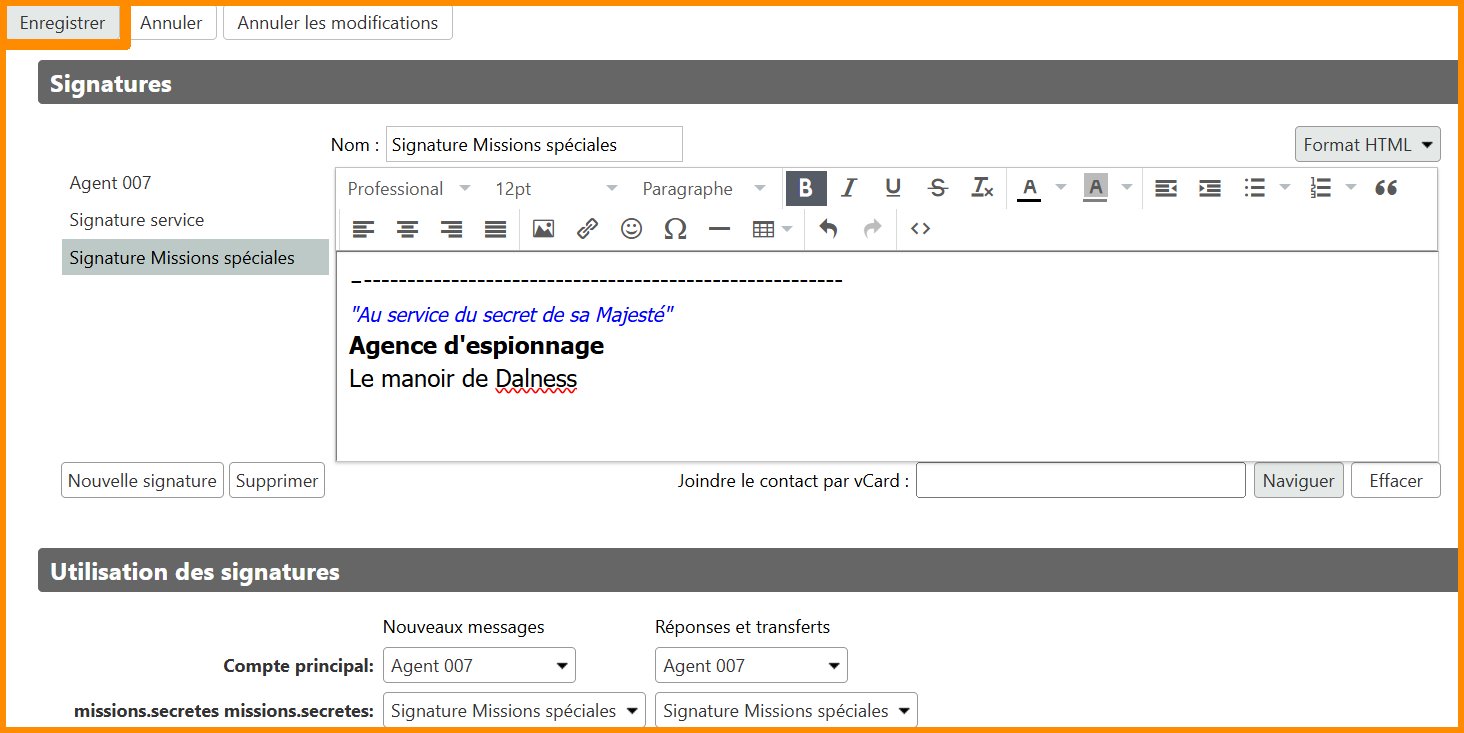Apply strikethrough to the text
This screenshot has width=1464, height=733.
tap(937, 188)
